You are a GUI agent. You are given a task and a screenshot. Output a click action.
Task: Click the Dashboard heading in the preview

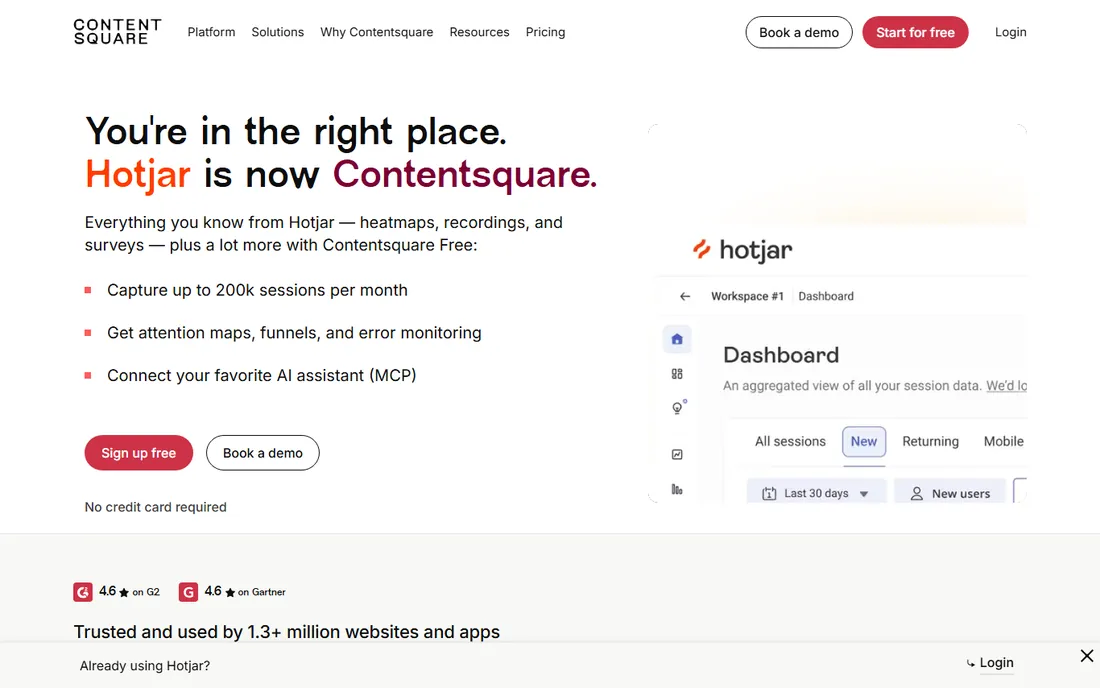pyautogui.click(x=781, y=355)
